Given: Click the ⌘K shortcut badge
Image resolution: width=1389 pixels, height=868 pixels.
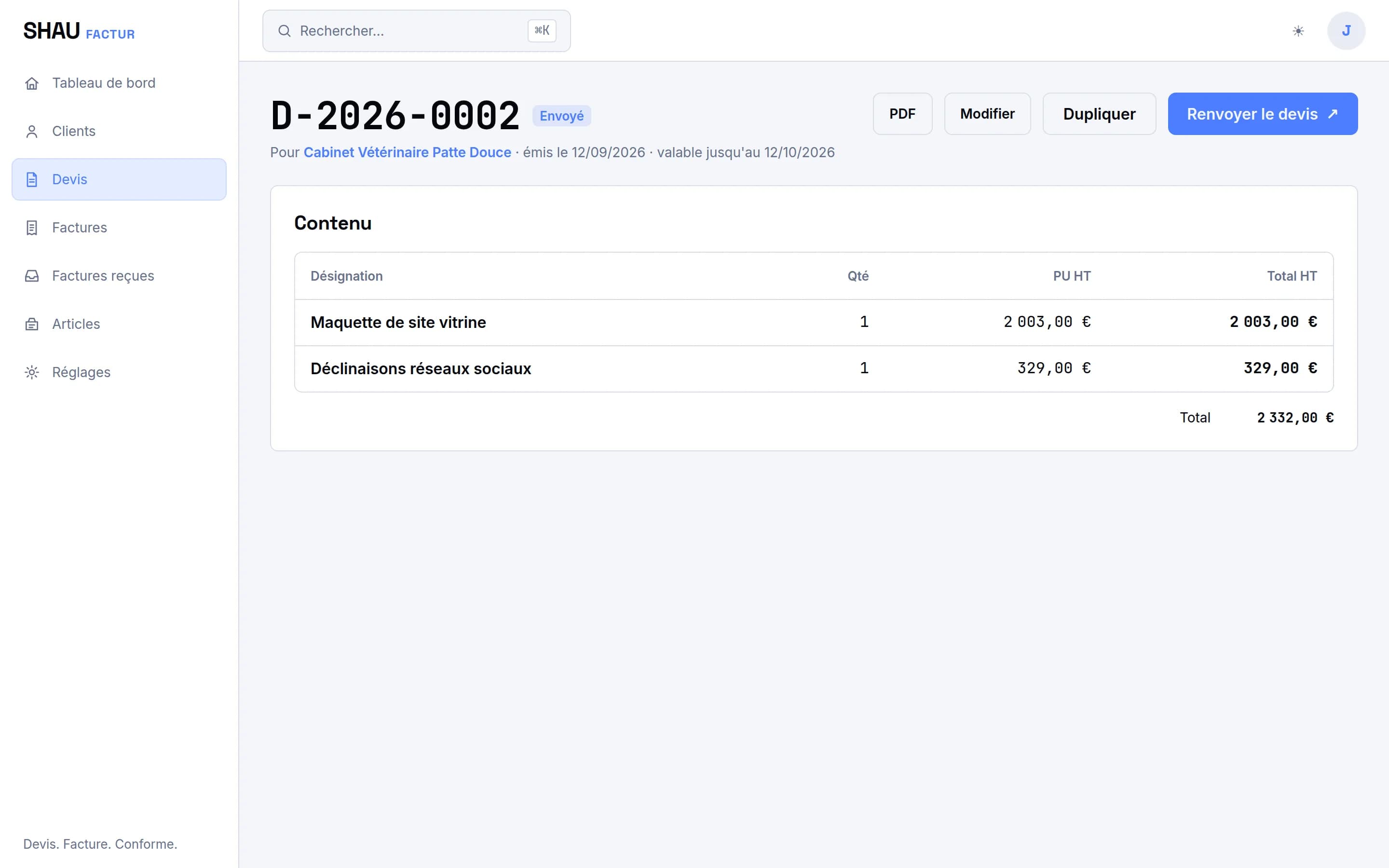Looking at the screenshot, I should point(542,31).
